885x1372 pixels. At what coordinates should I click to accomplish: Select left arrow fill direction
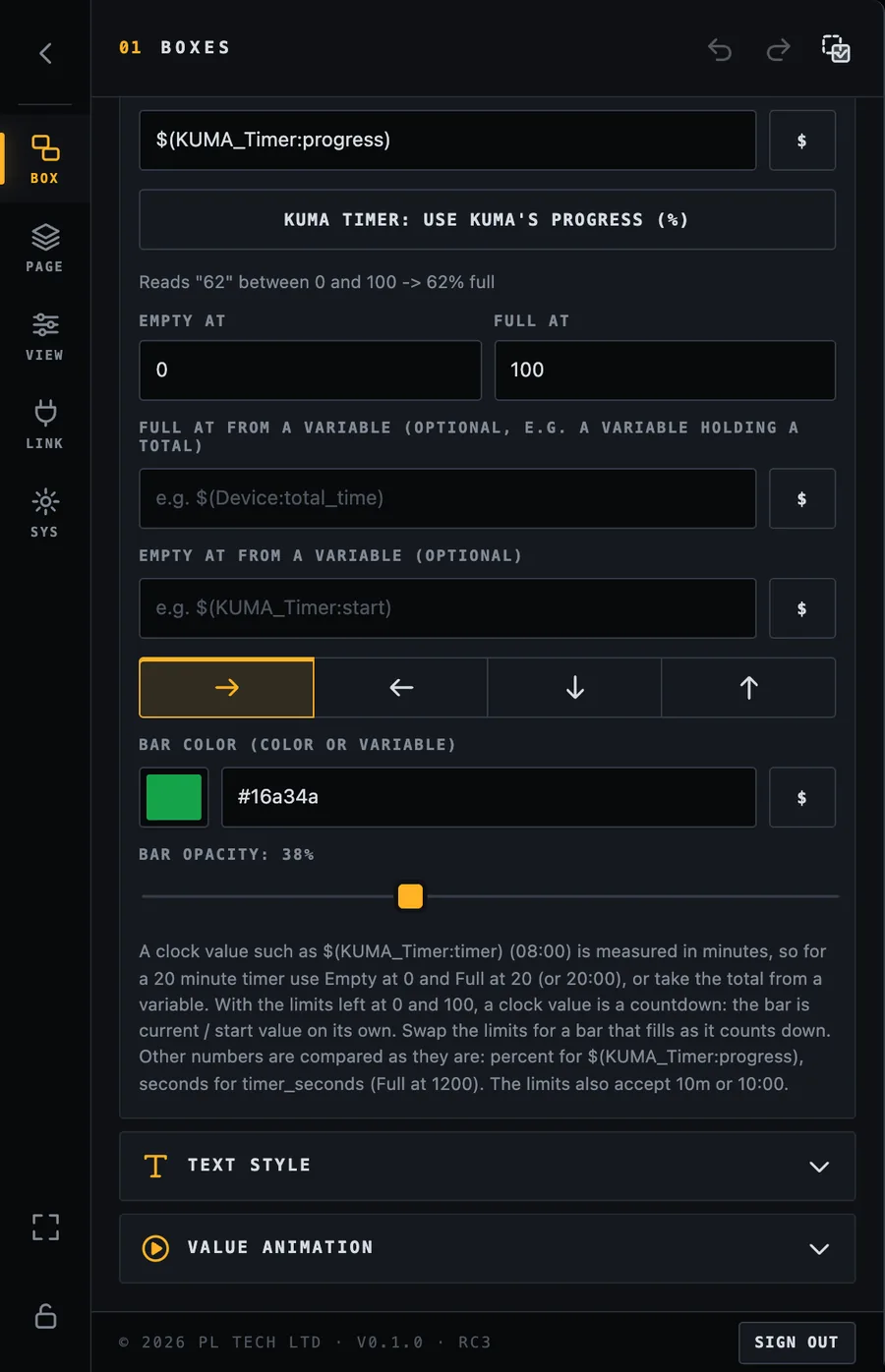point(401,688)
